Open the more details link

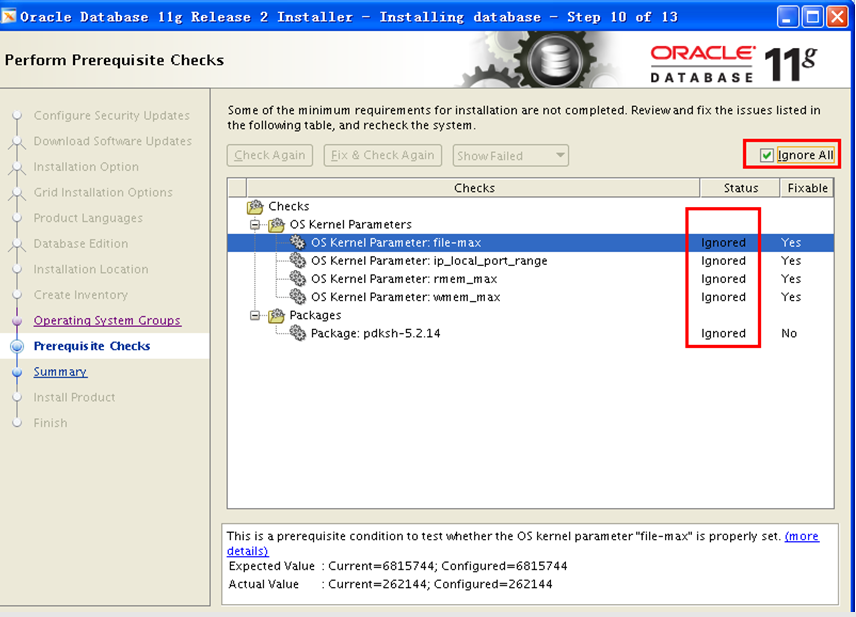pos(802,536)
